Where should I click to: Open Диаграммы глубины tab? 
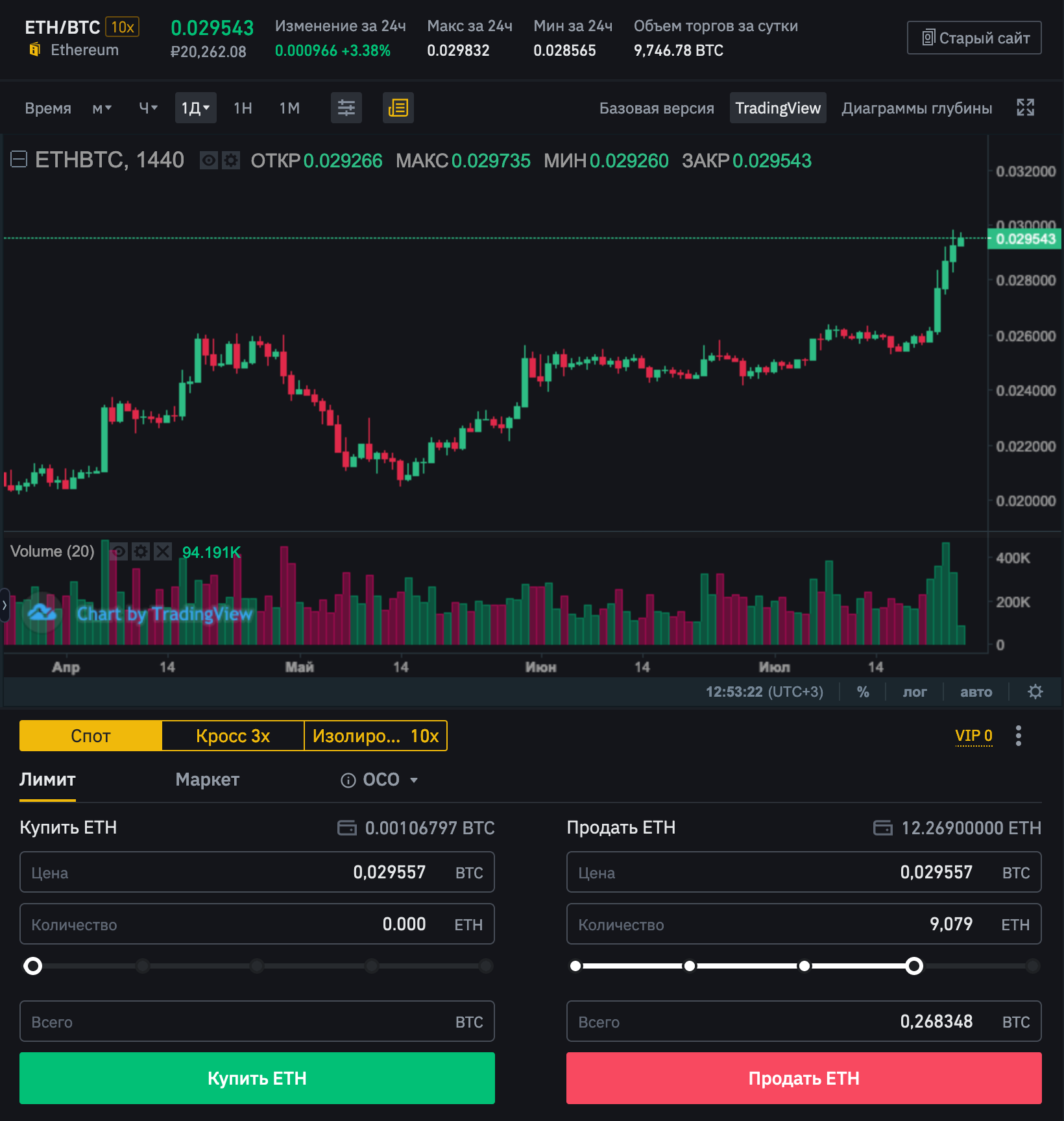coord(917,108)
